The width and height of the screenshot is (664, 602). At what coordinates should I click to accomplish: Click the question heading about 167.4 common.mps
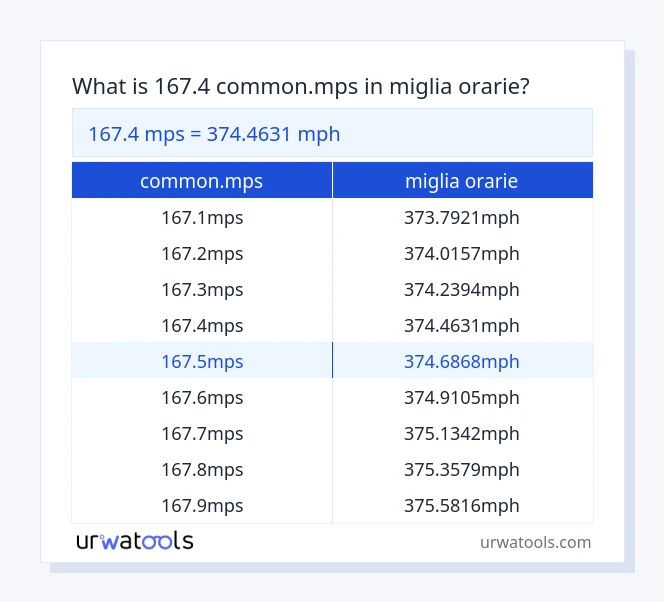point(301,87)
